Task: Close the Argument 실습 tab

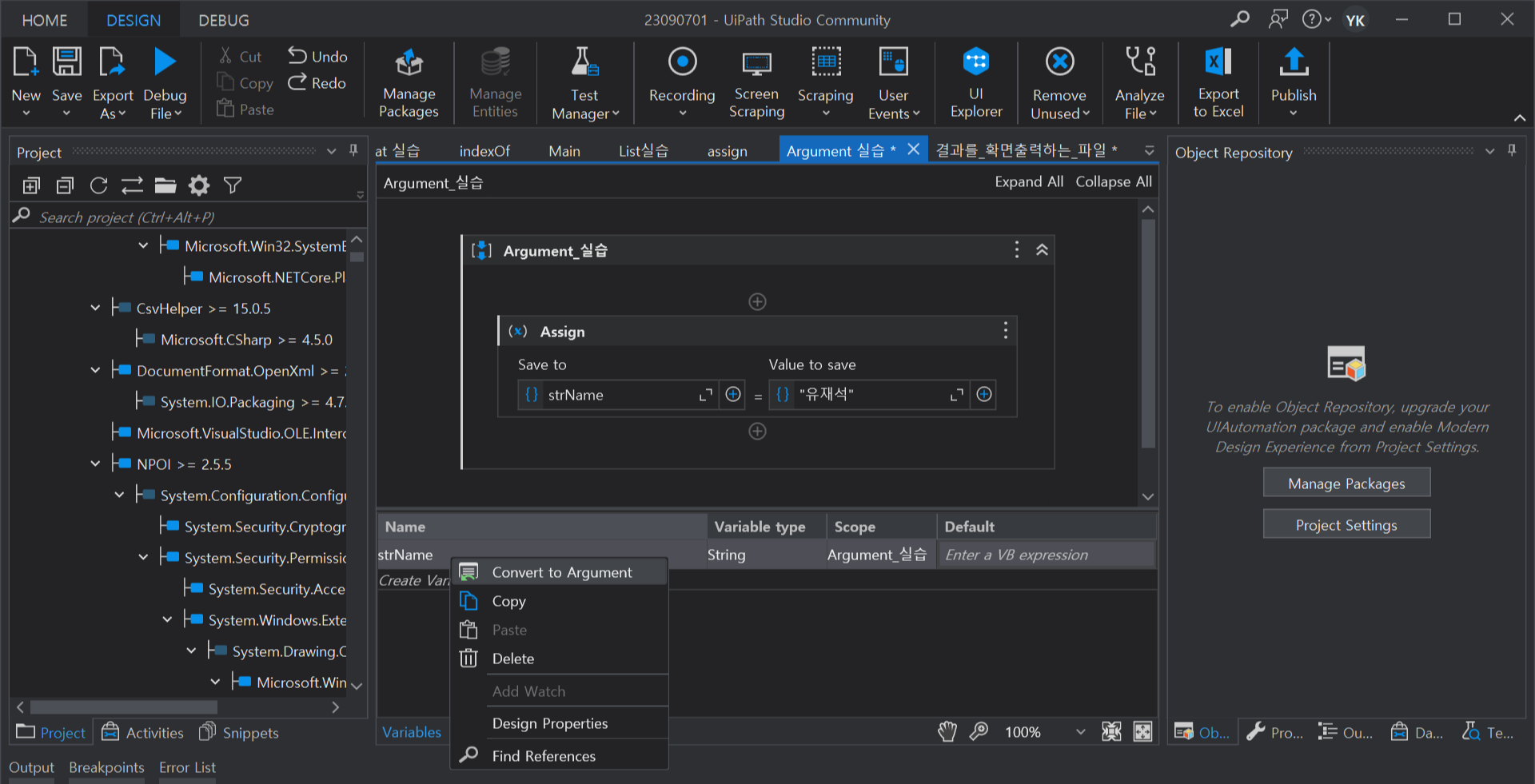Action: 913,149
